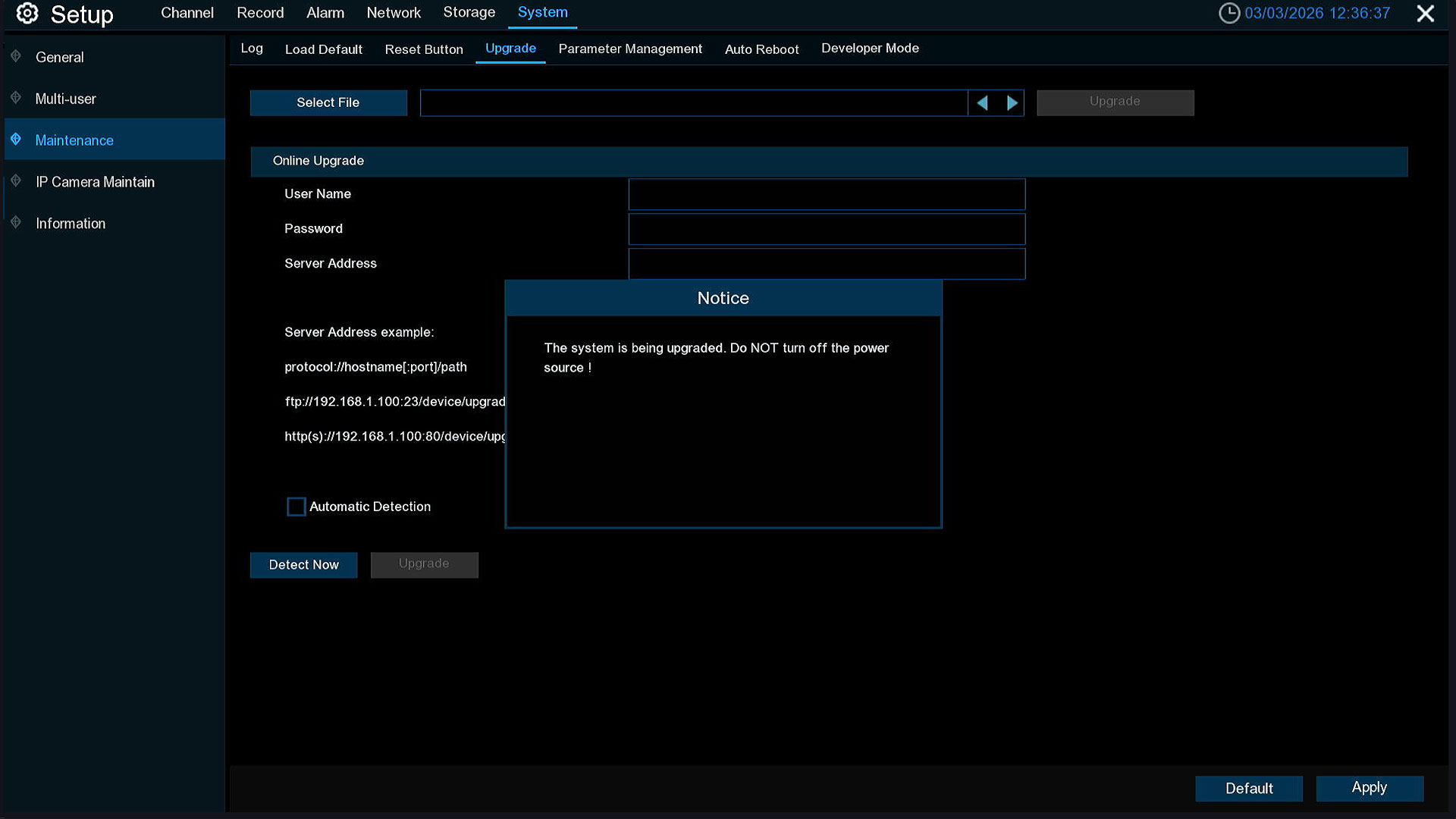Open the Network top menu

(393, 13)
